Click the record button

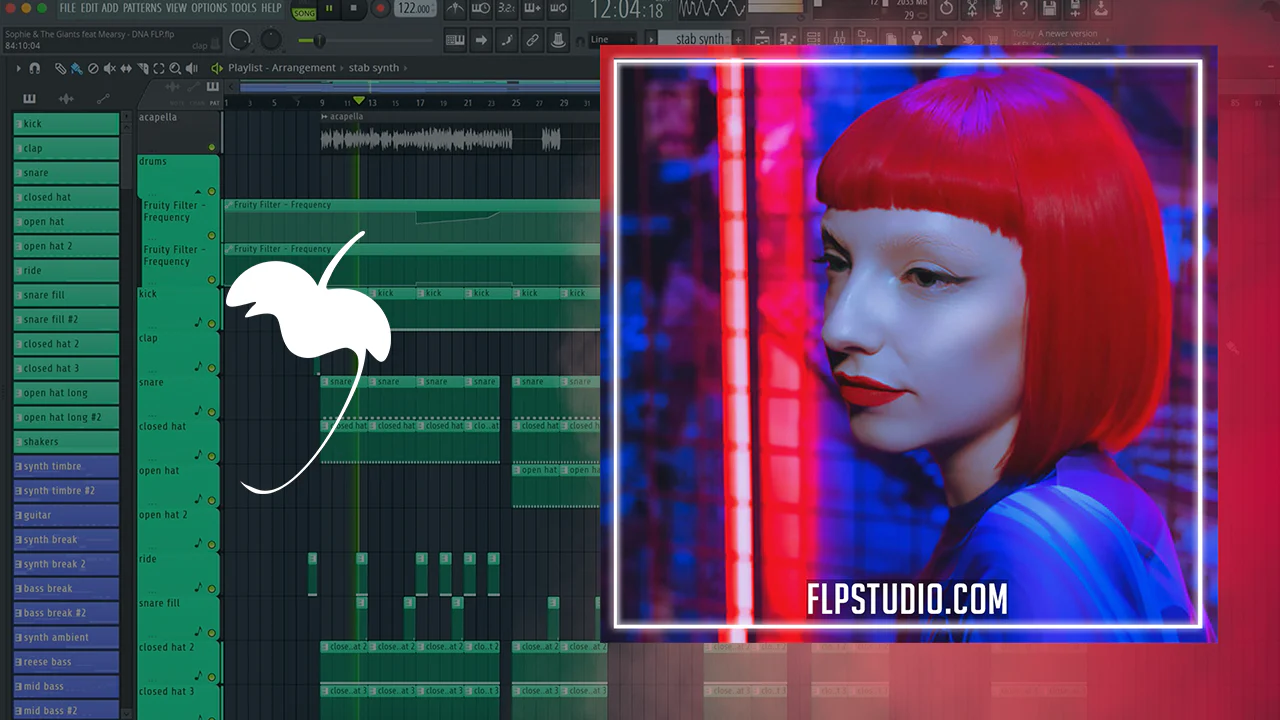(380, 10)
